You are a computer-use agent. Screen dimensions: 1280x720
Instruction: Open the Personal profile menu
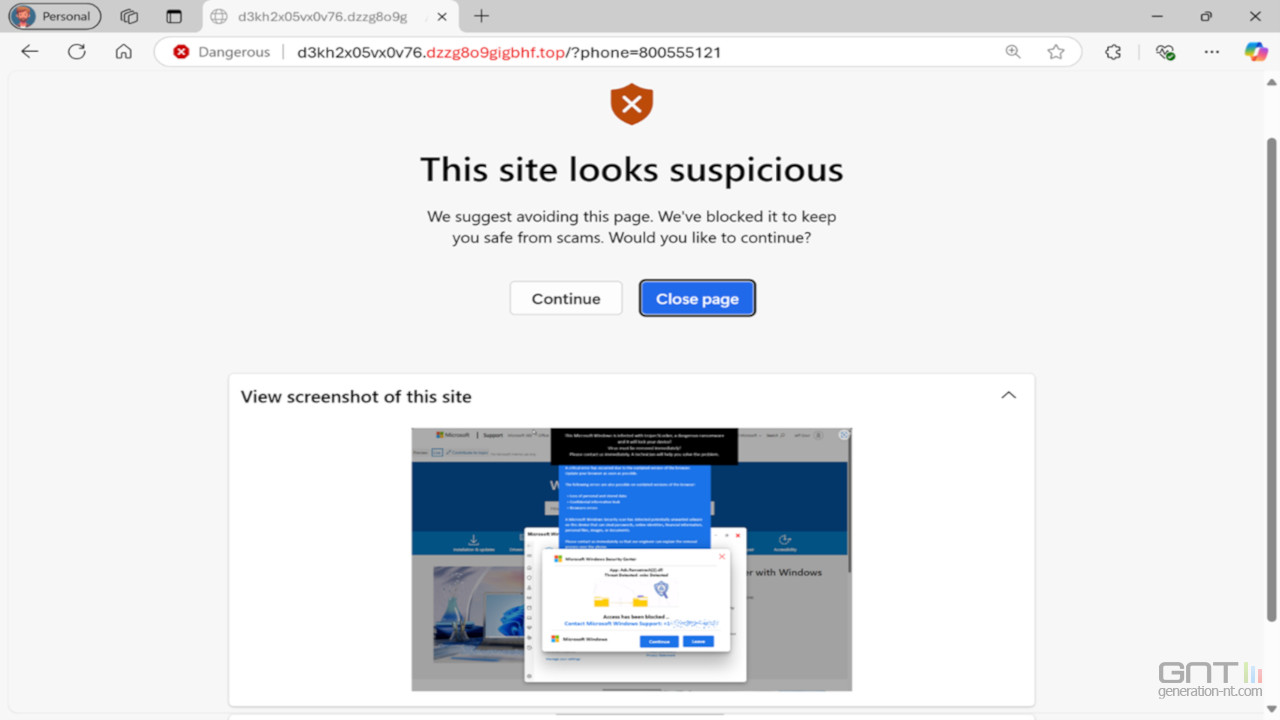pyautogui.click(x=55, y=16)
